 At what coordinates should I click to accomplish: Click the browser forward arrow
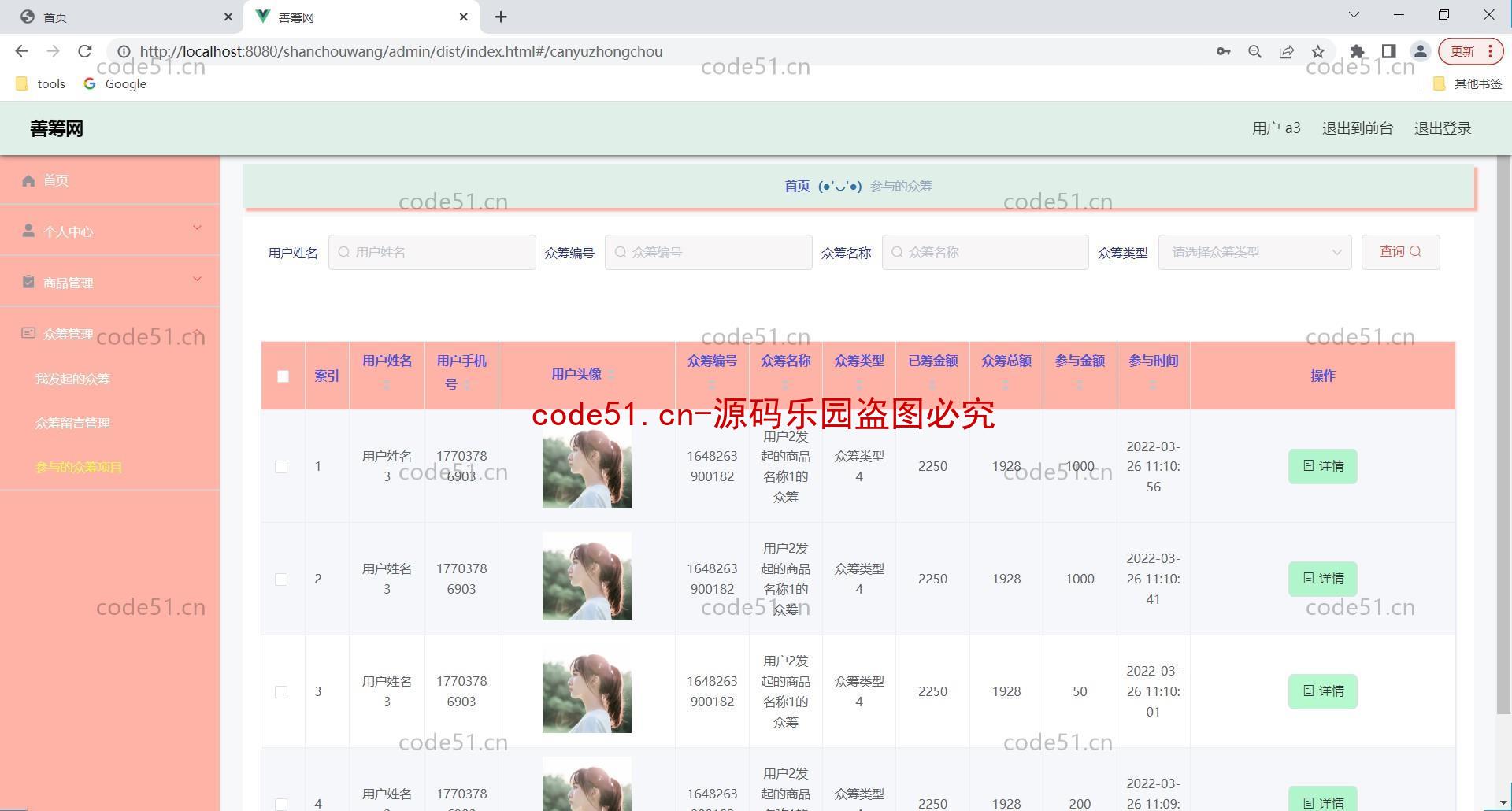pyautogui.click(x=53, y=51)
